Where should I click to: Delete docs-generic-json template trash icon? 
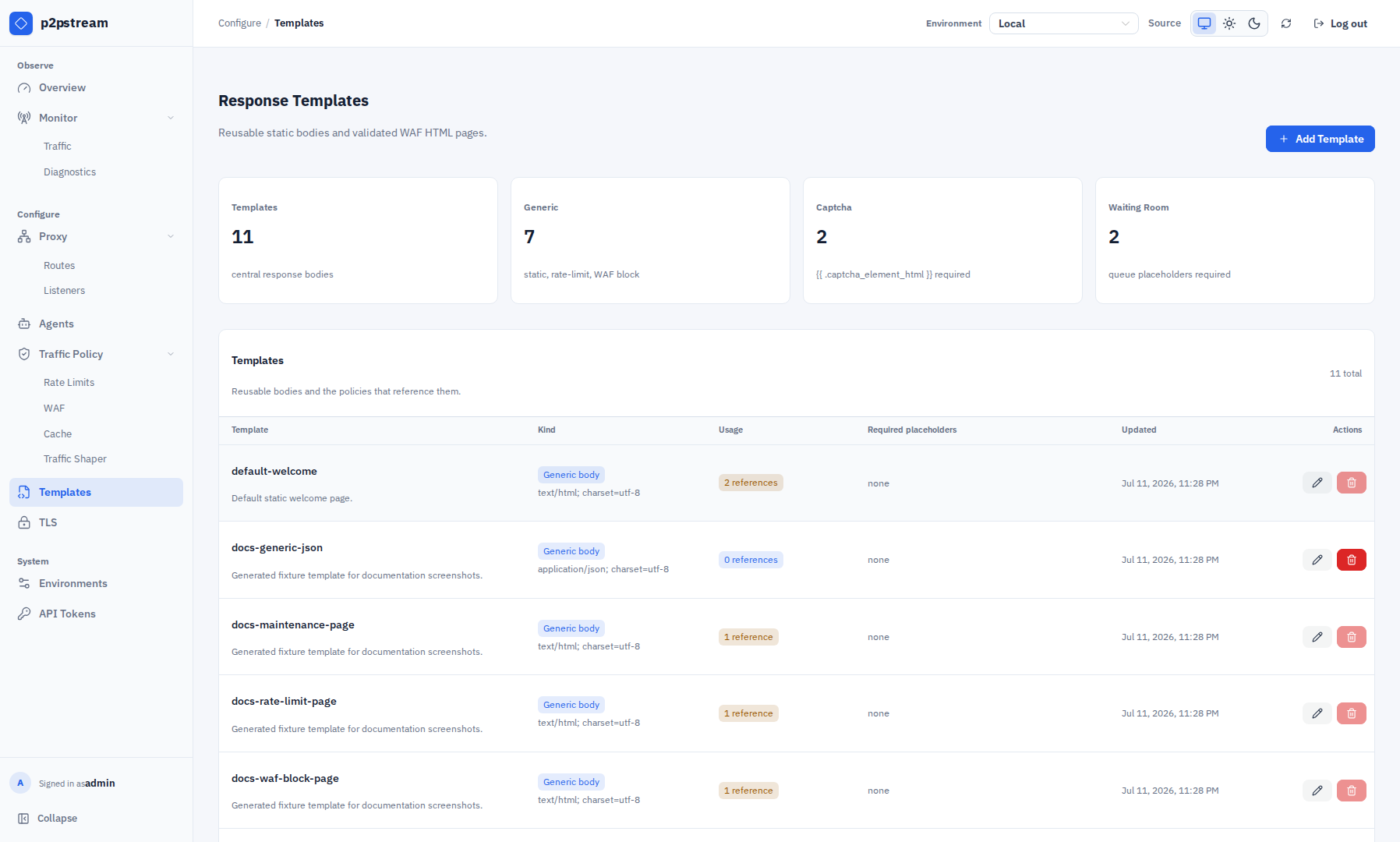[1351, 560]
